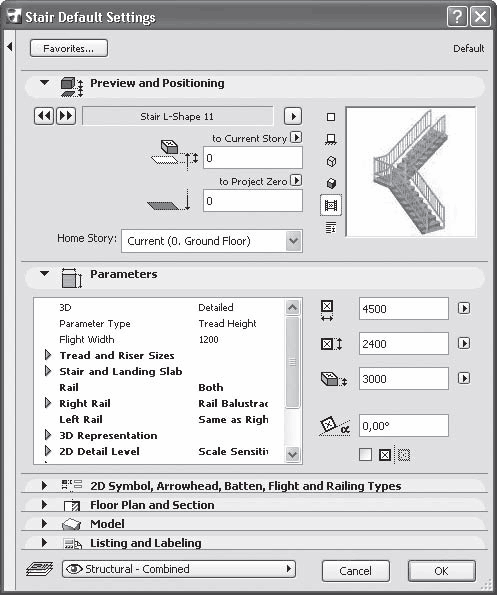
Task: Select 3D hidden line preview icon
Action: pos(331,161)
